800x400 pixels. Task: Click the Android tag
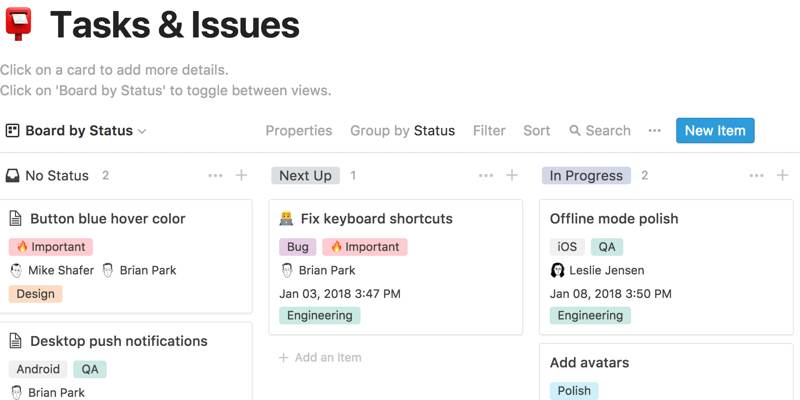pos(38,369)
